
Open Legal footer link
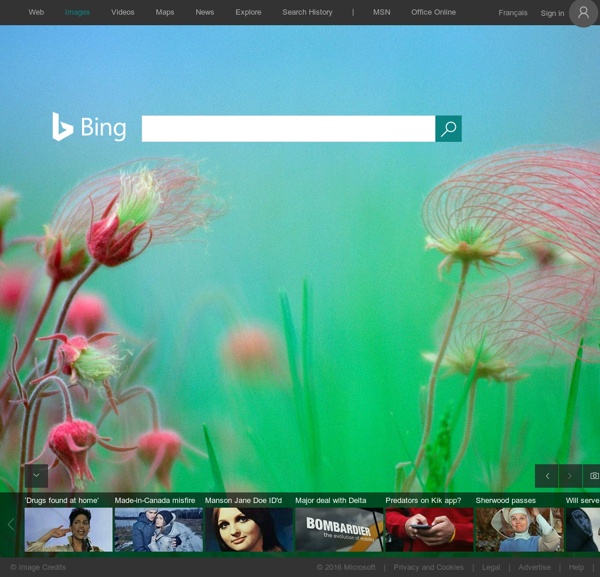point(491,567)
